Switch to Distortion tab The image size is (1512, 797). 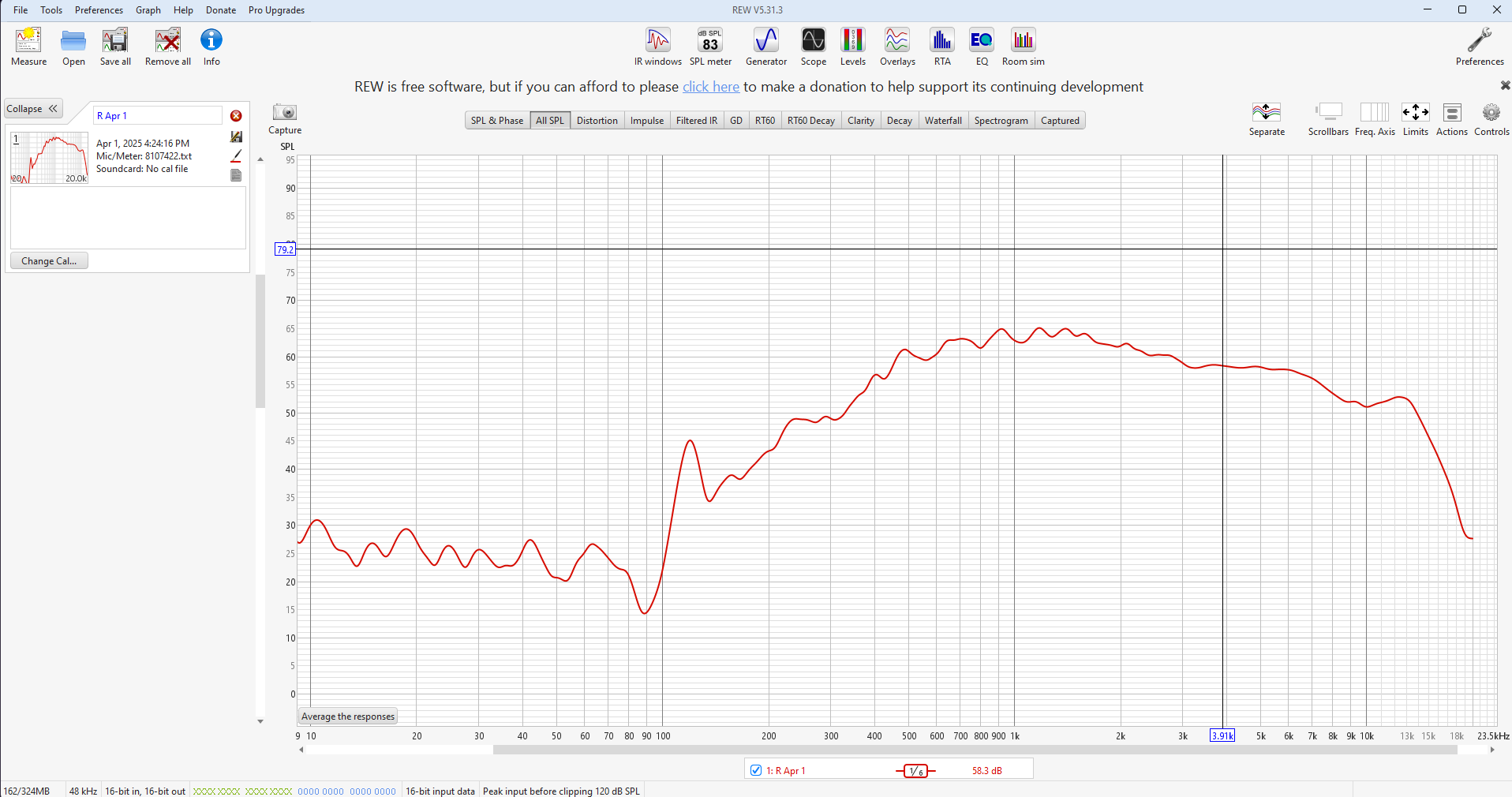coord(597,121)
